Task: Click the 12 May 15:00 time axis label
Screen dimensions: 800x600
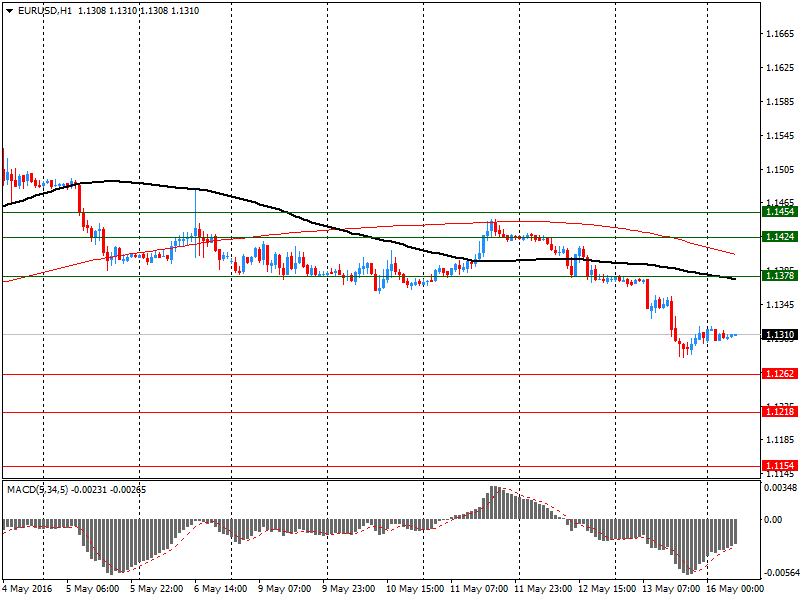Action: tap(607, 589)
